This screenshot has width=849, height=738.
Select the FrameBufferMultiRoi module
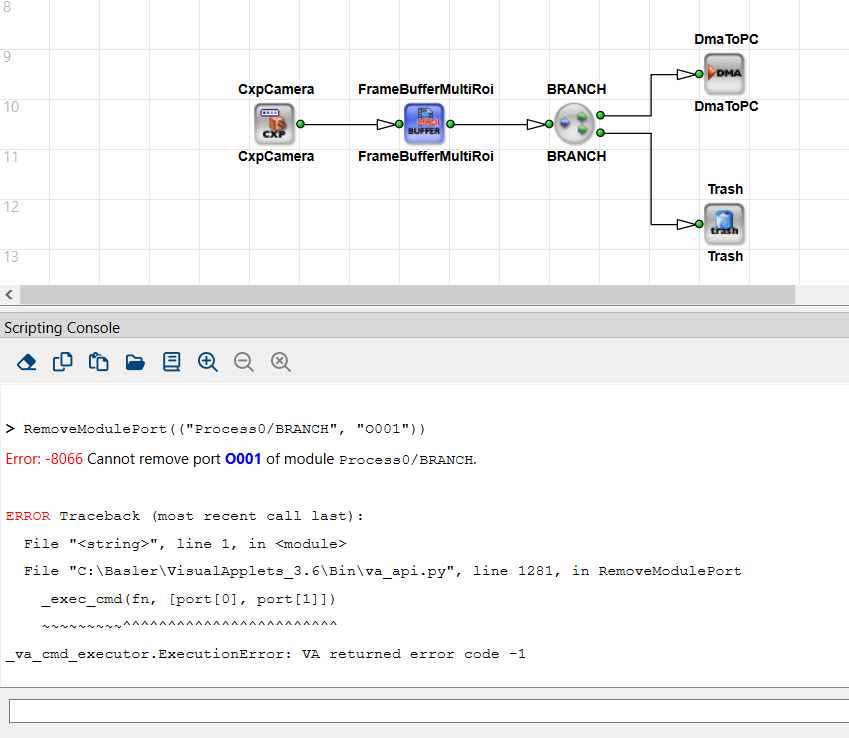tap(425, 124)
